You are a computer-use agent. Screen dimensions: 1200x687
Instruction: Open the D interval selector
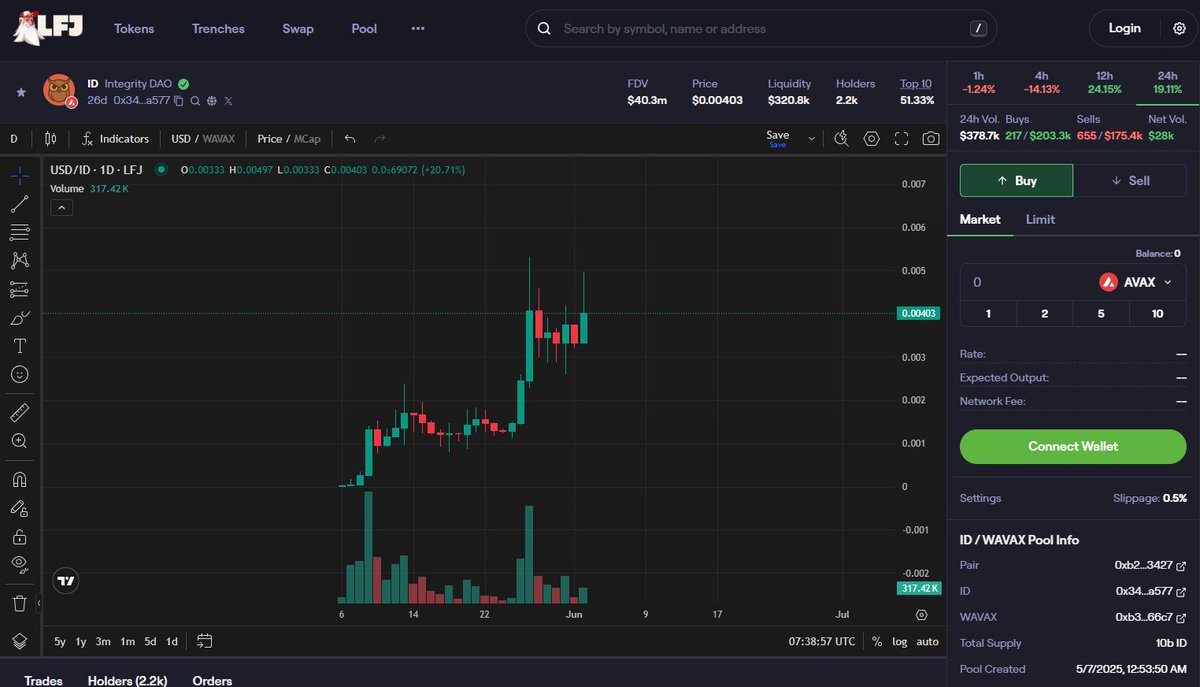tap(14, 139)
